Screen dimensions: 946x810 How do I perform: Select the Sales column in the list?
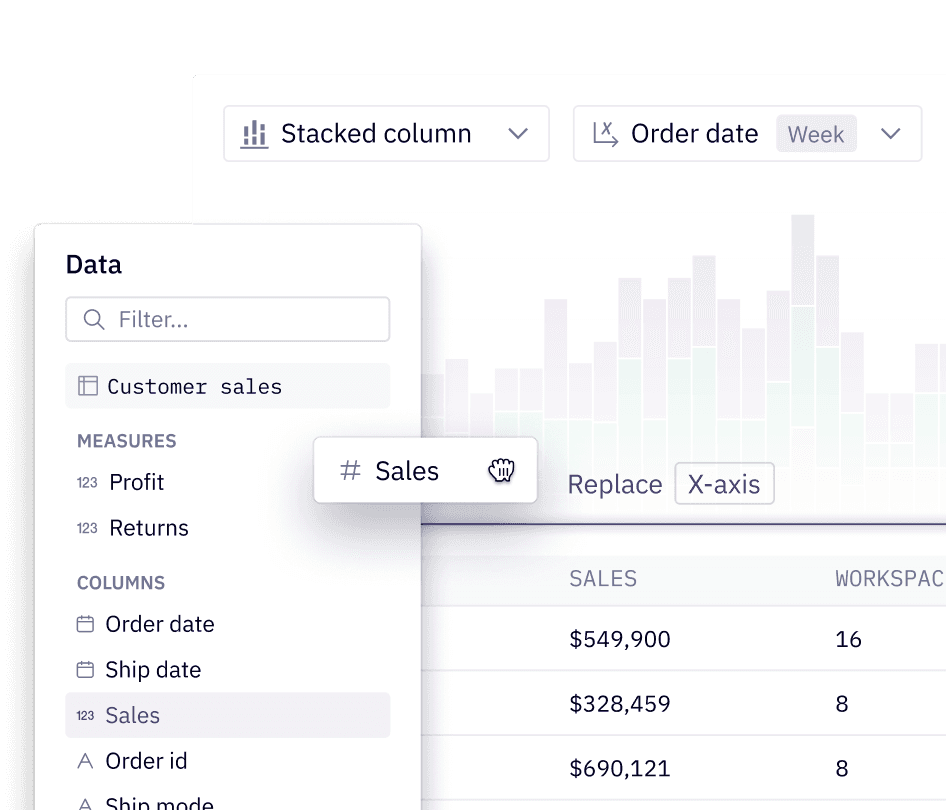[227, 715]
